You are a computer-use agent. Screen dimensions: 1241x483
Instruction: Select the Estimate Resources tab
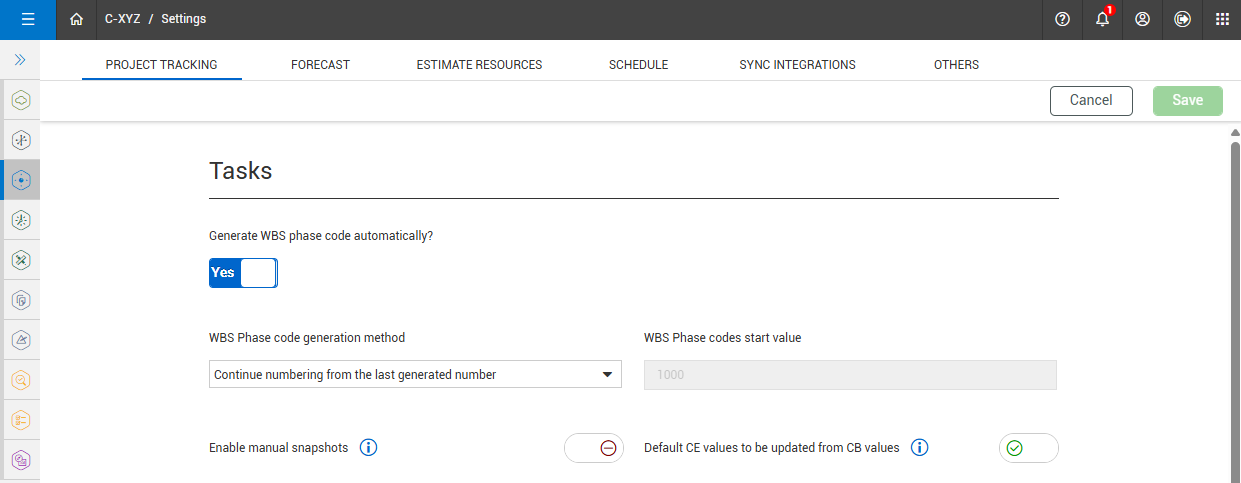point(479,65)
